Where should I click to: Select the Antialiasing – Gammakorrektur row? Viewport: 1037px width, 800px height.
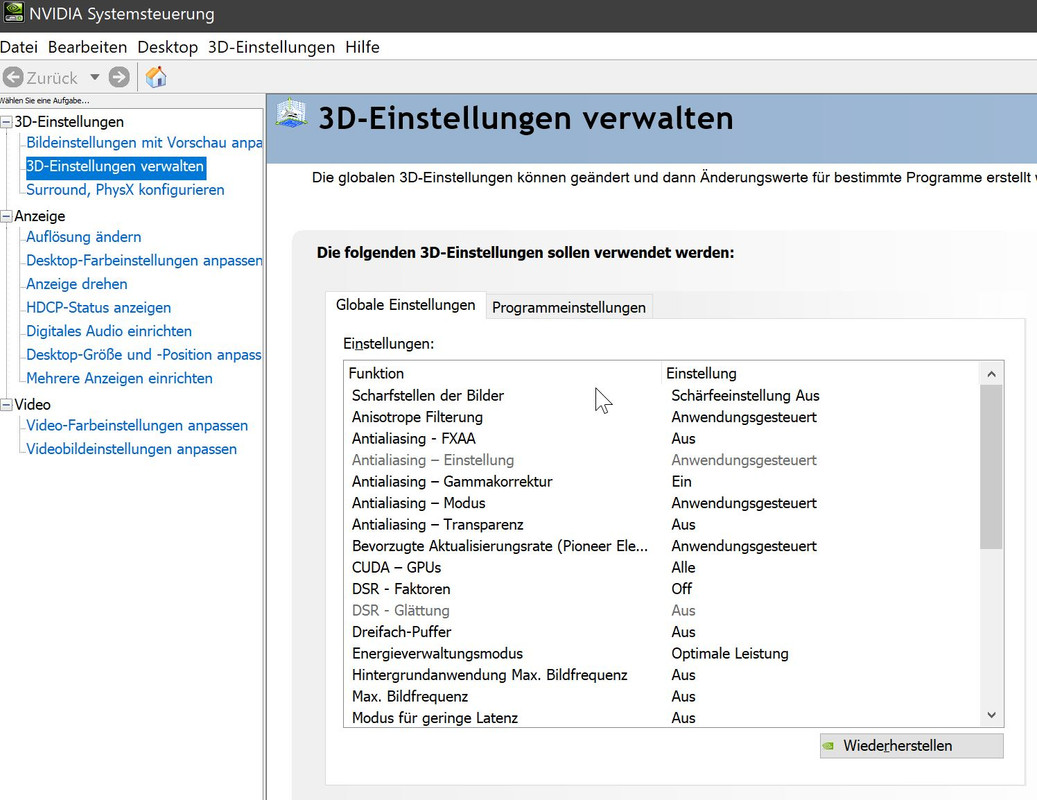click(661, 481)
